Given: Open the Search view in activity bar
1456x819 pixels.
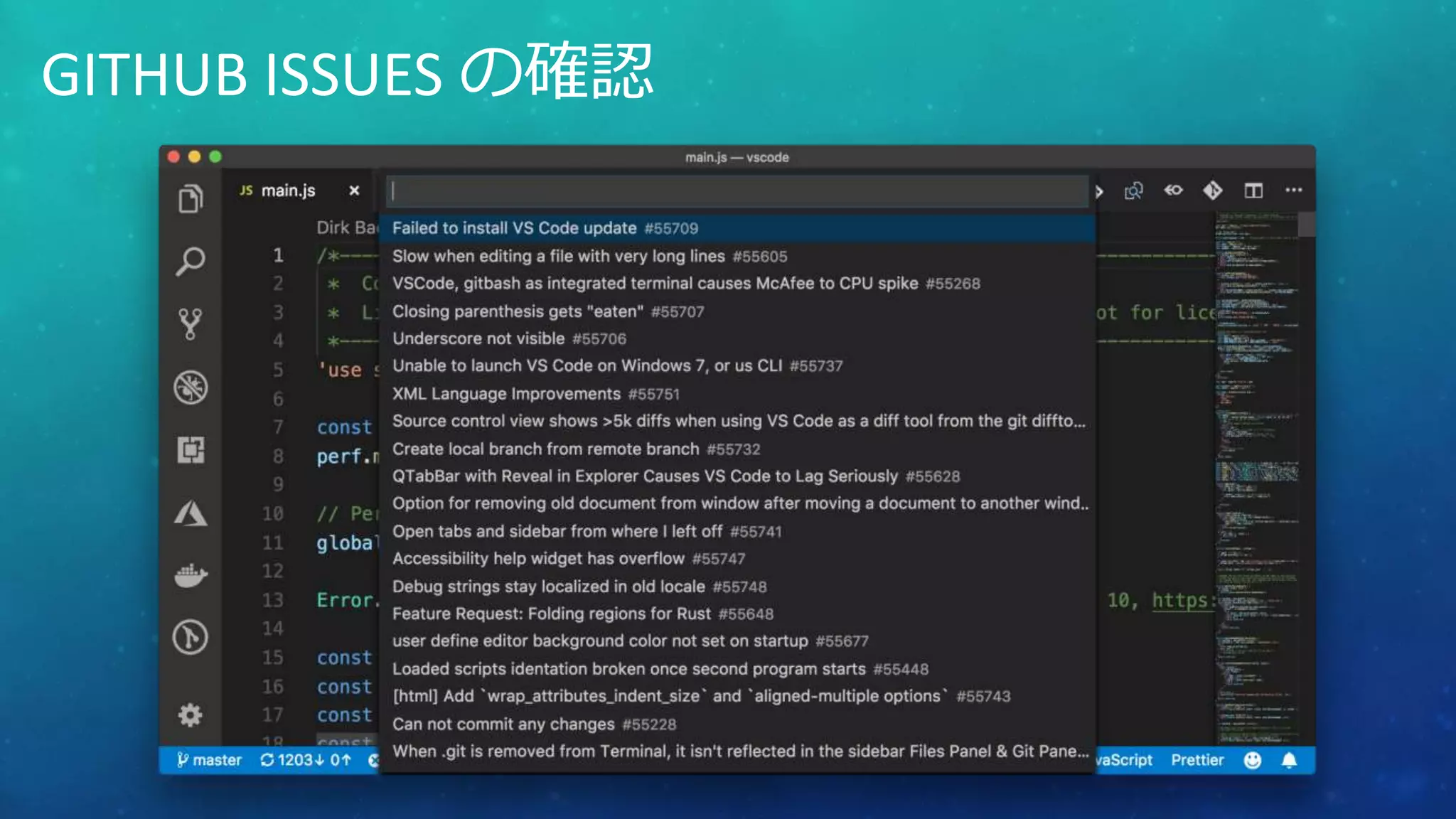Looking at the screenshot, I should pyautogui.click(x=191, y=261).
